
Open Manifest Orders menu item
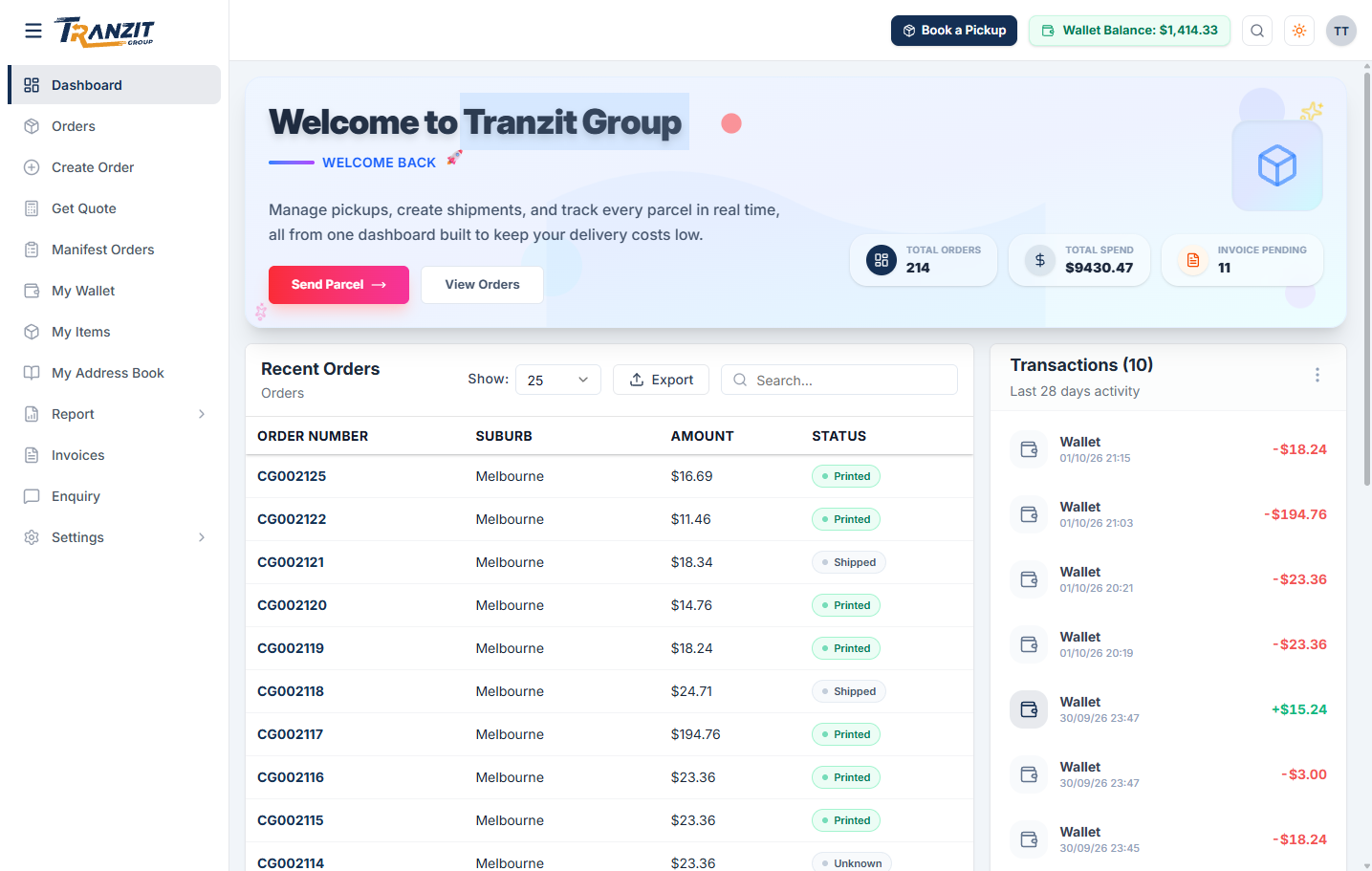click(115, 250)
